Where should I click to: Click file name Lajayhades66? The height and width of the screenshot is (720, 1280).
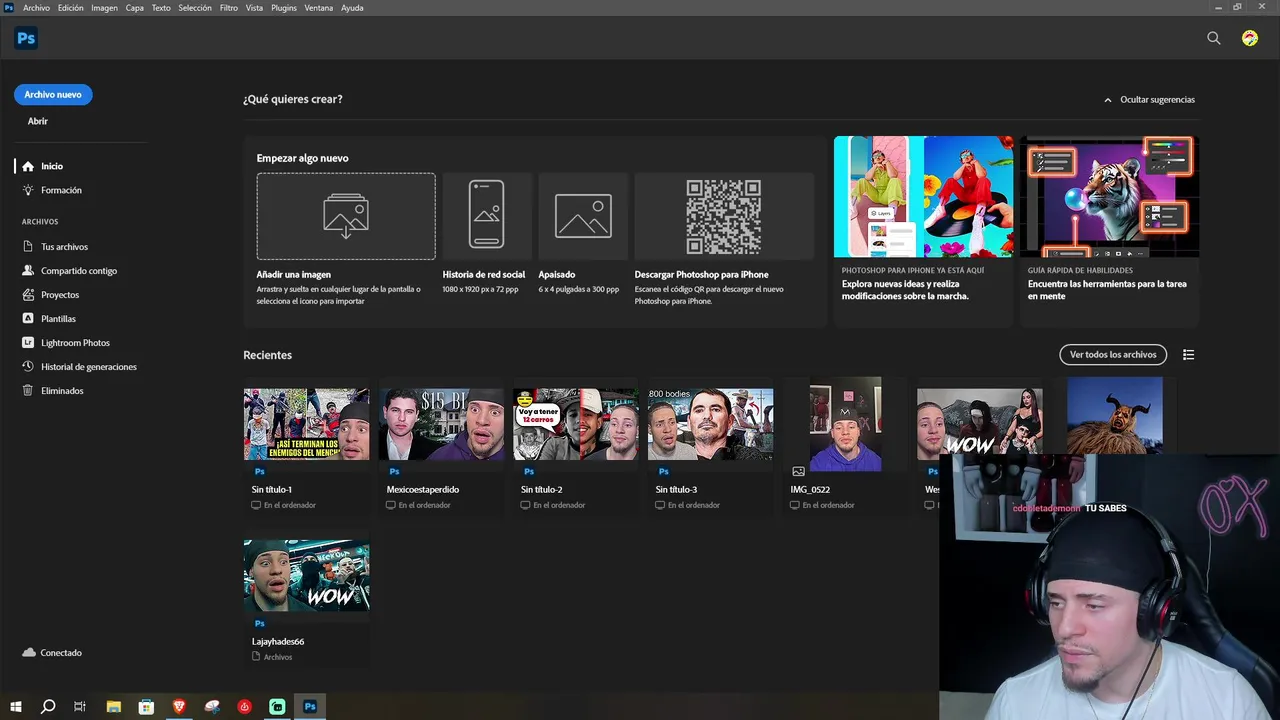tap(278, 642)
